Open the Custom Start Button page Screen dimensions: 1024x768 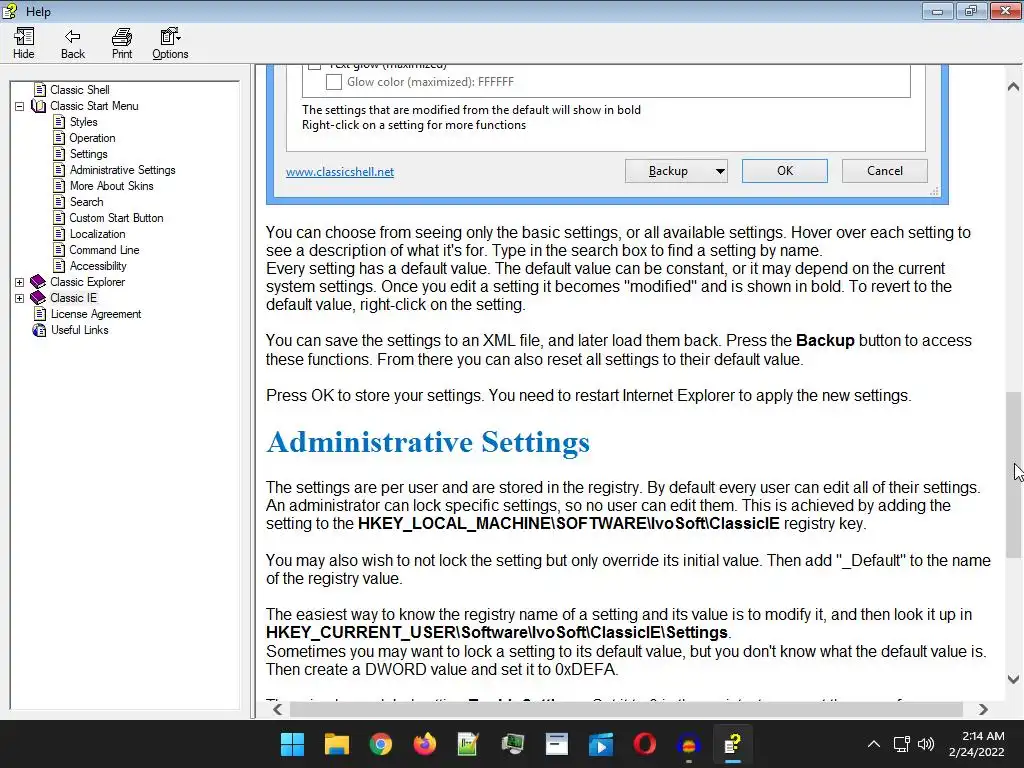click(116, 218)
